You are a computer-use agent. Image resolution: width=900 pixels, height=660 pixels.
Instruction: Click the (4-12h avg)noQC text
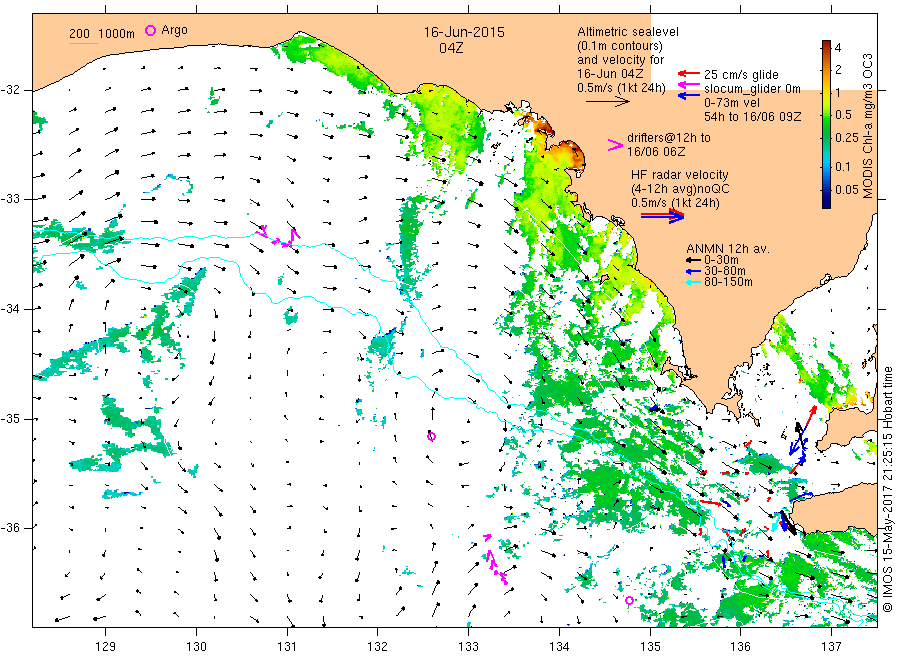point(680,189)
